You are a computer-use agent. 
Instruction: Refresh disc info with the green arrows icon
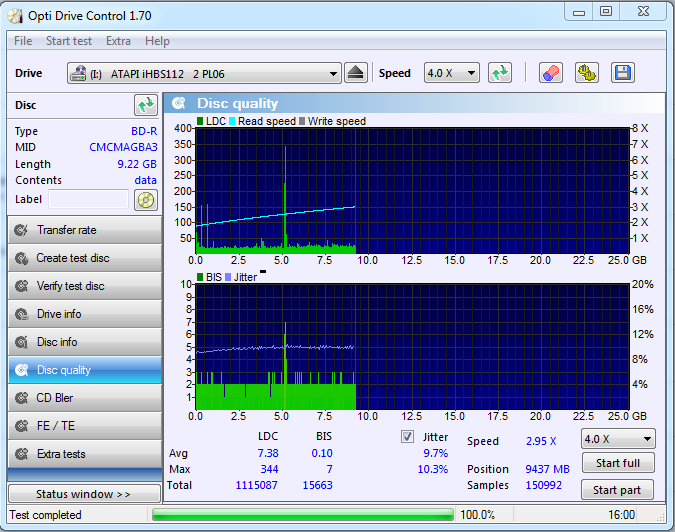pos(146,105)
